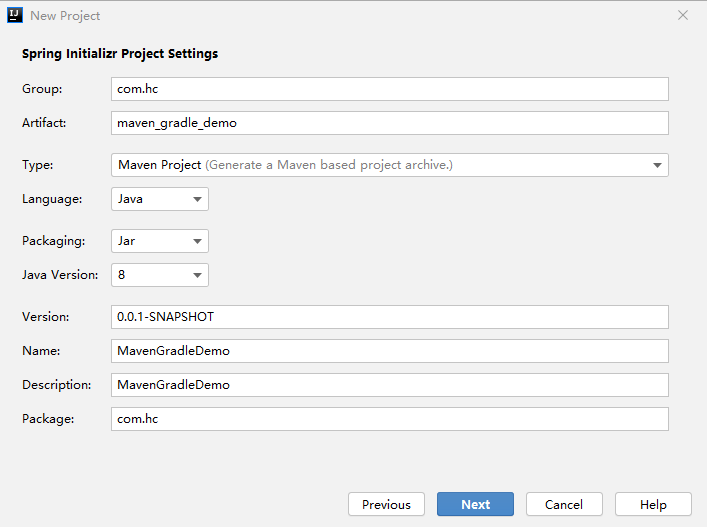This screenshot has width=707, height=527.
Task: Open Help for project settings
Action: pos(653,505)
